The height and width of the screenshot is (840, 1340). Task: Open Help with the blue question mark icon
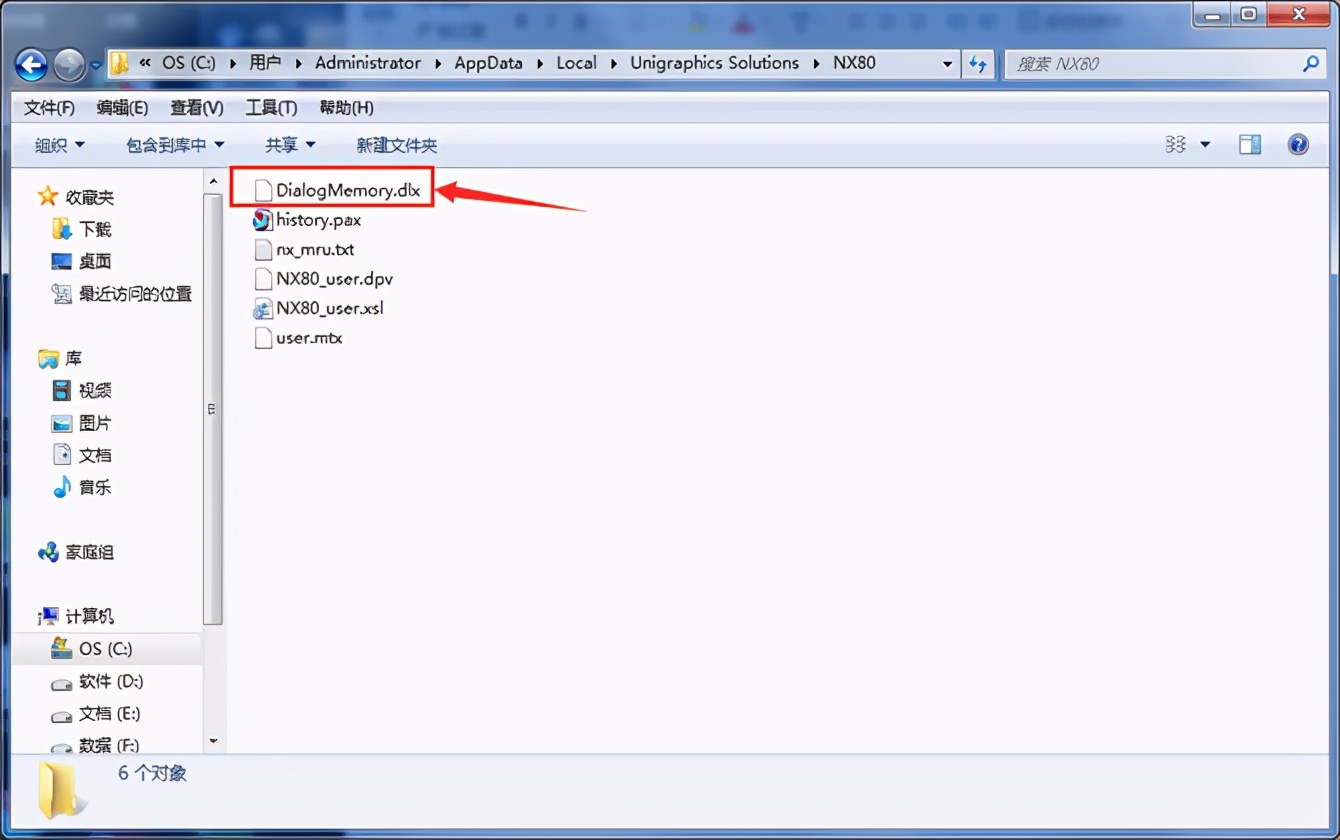pos(1298,145)
